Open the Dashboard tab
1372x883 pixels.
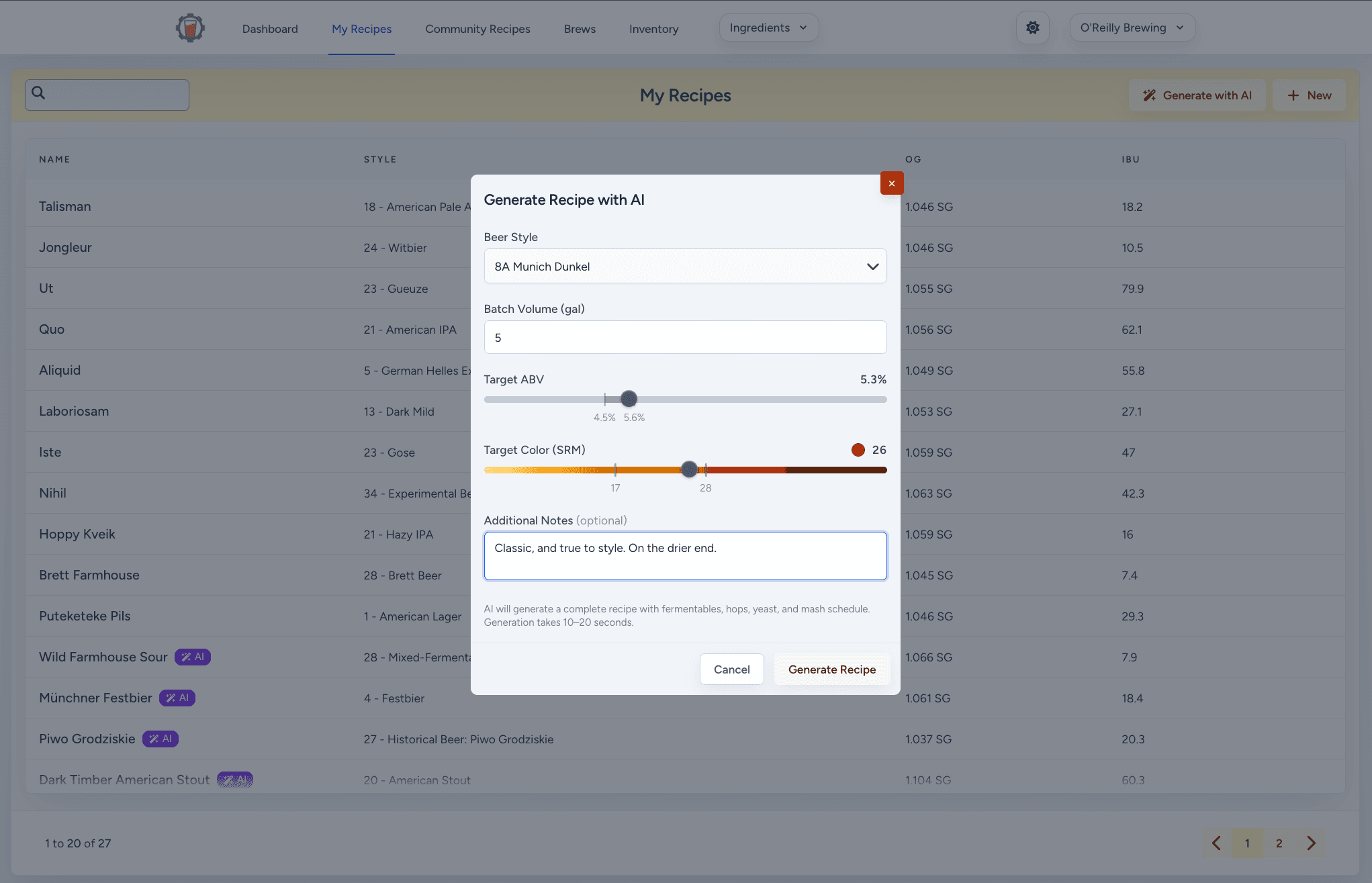(x=270, y=29)
